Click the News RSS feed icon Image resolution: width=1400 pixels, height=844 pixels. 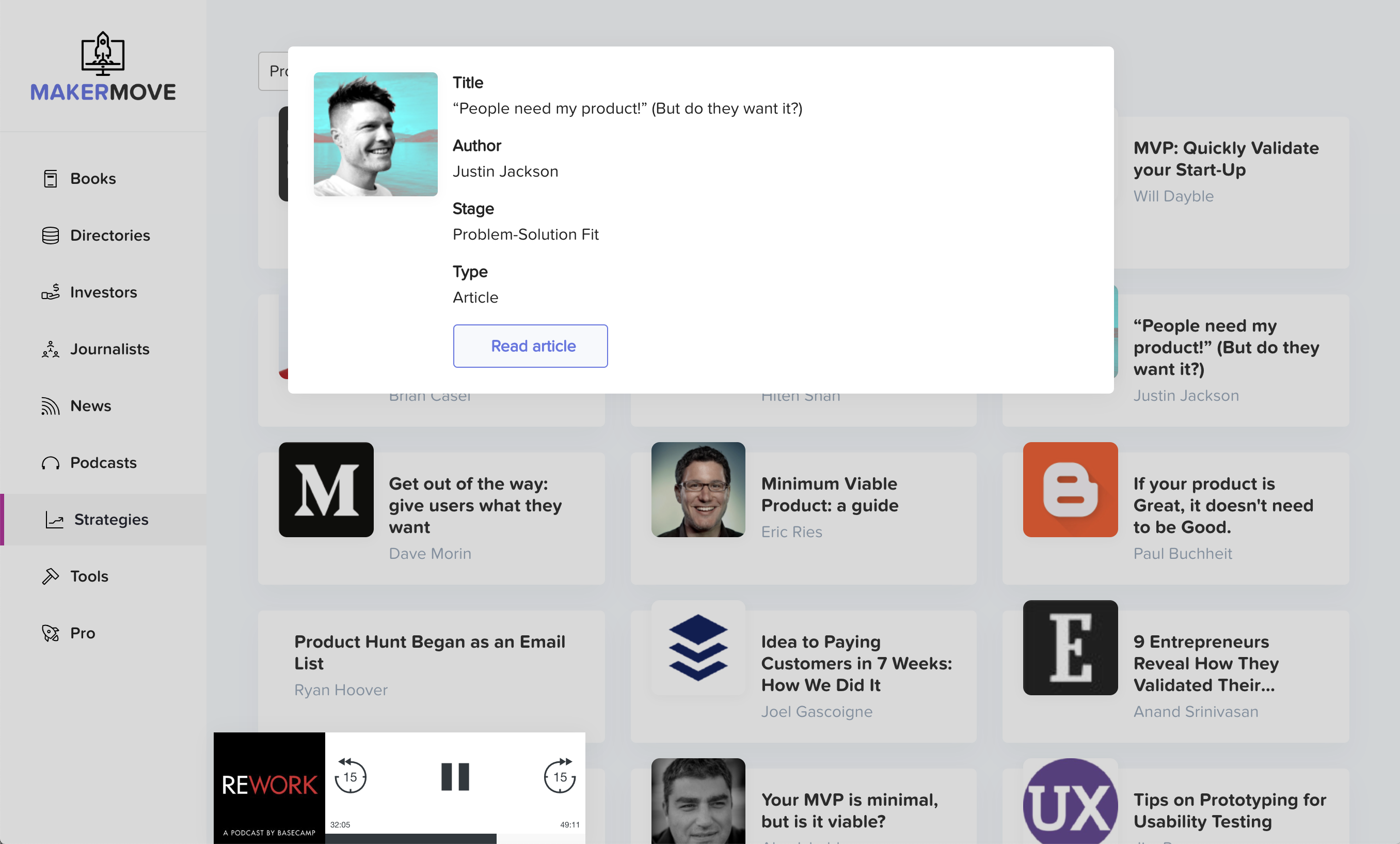[50, 406]
